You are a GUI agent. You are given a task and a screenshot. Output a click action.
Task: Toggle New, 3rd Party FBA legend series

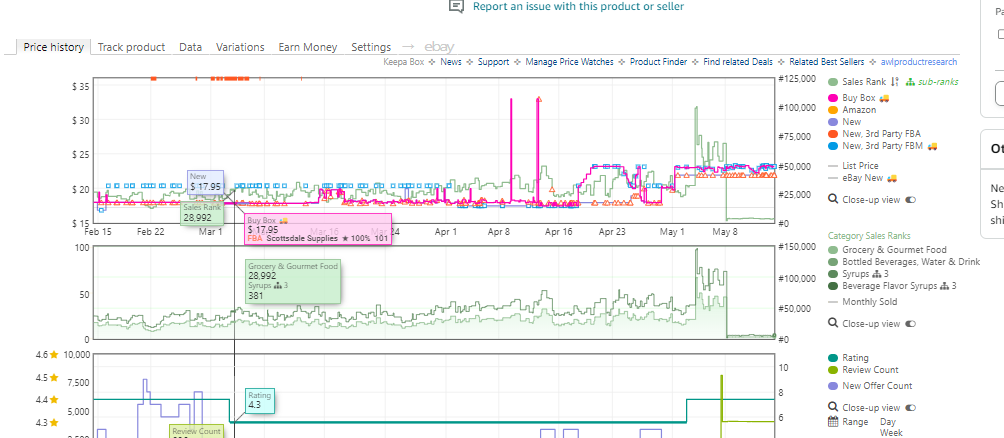(833, 134)
